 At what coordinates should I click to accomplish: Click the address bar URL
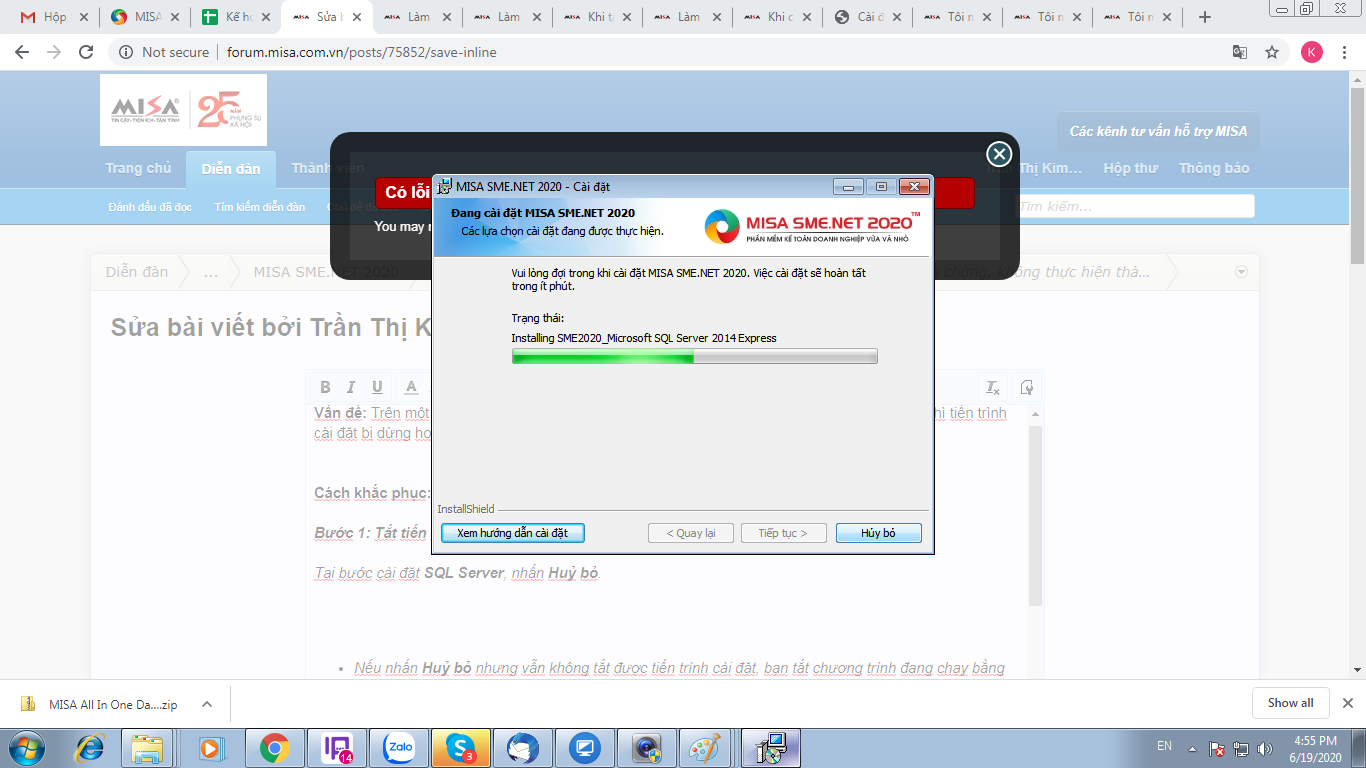pos(362,52)
